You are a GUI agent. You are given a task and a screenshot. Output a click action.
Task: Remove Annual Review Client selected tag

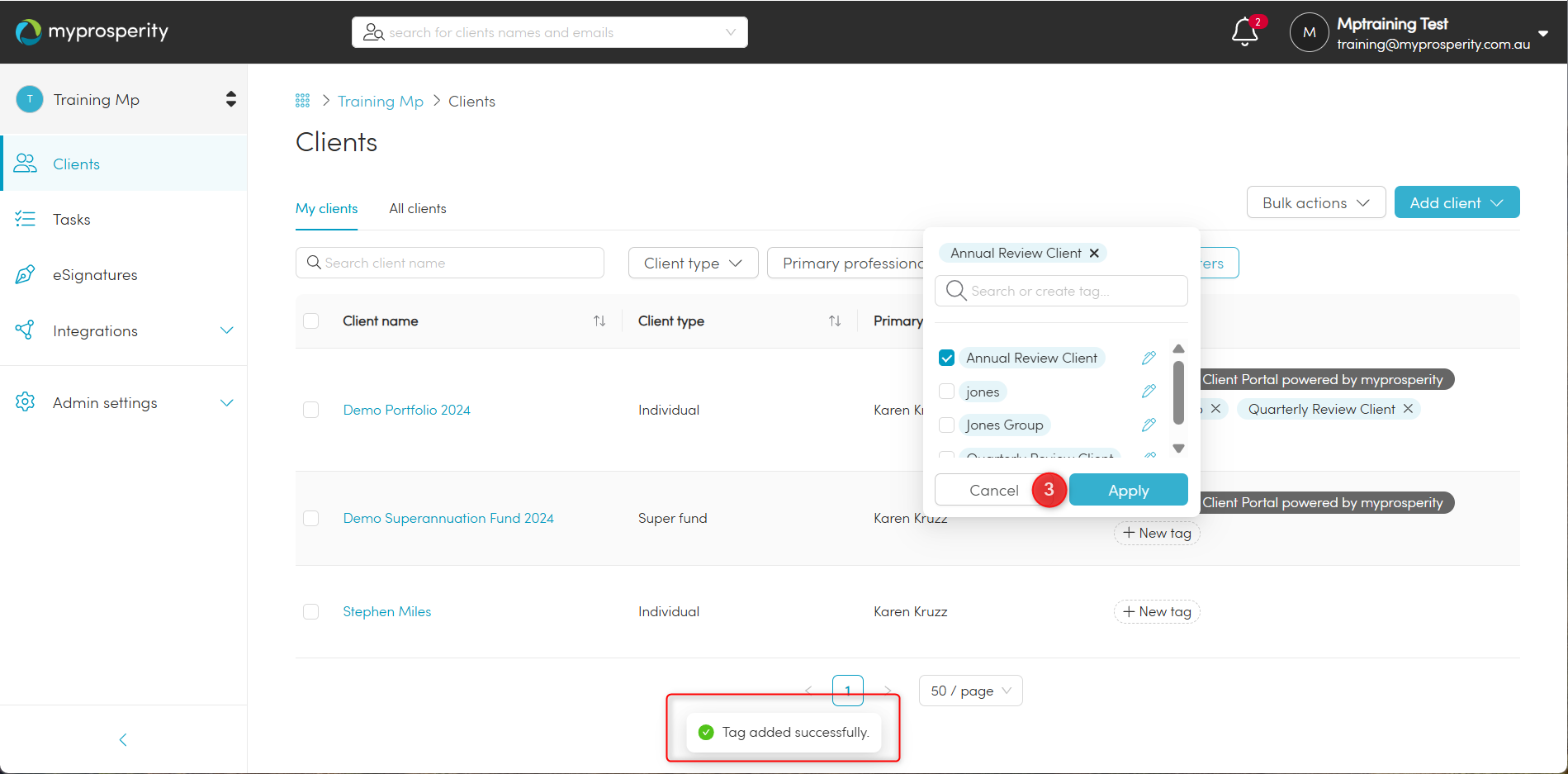(1094, 253)
